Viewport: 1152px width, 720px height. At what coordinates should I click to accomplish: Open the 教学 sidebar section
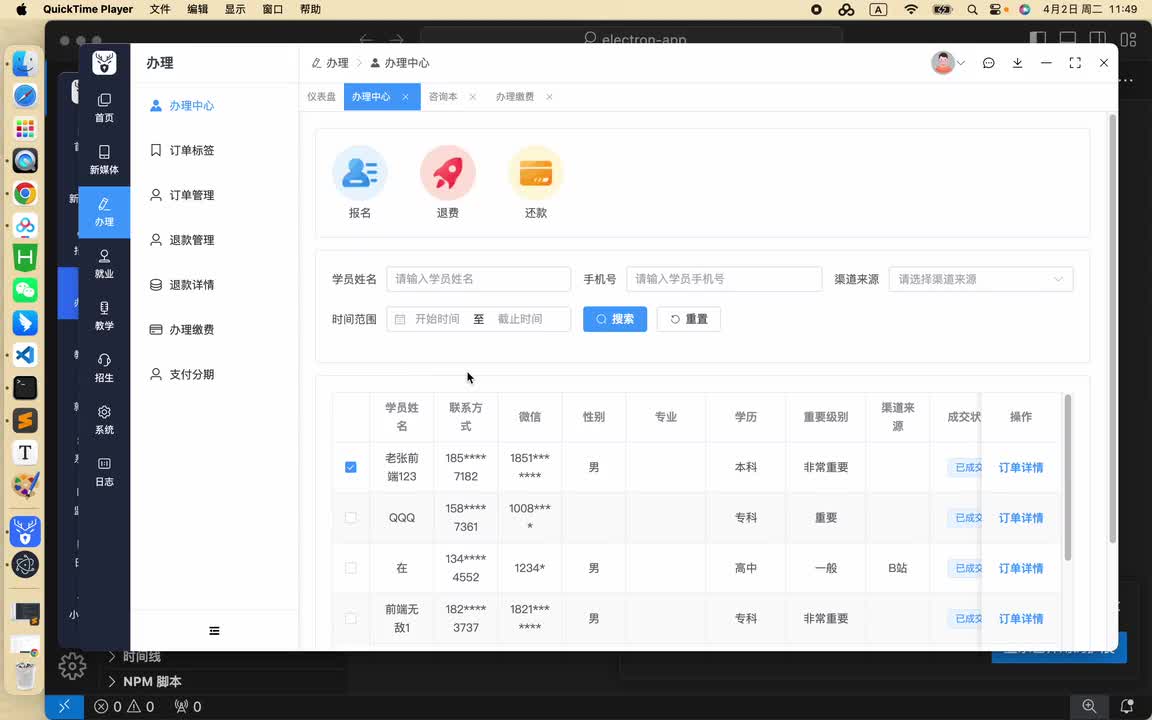pyautogui.click(x=104, y=317)
